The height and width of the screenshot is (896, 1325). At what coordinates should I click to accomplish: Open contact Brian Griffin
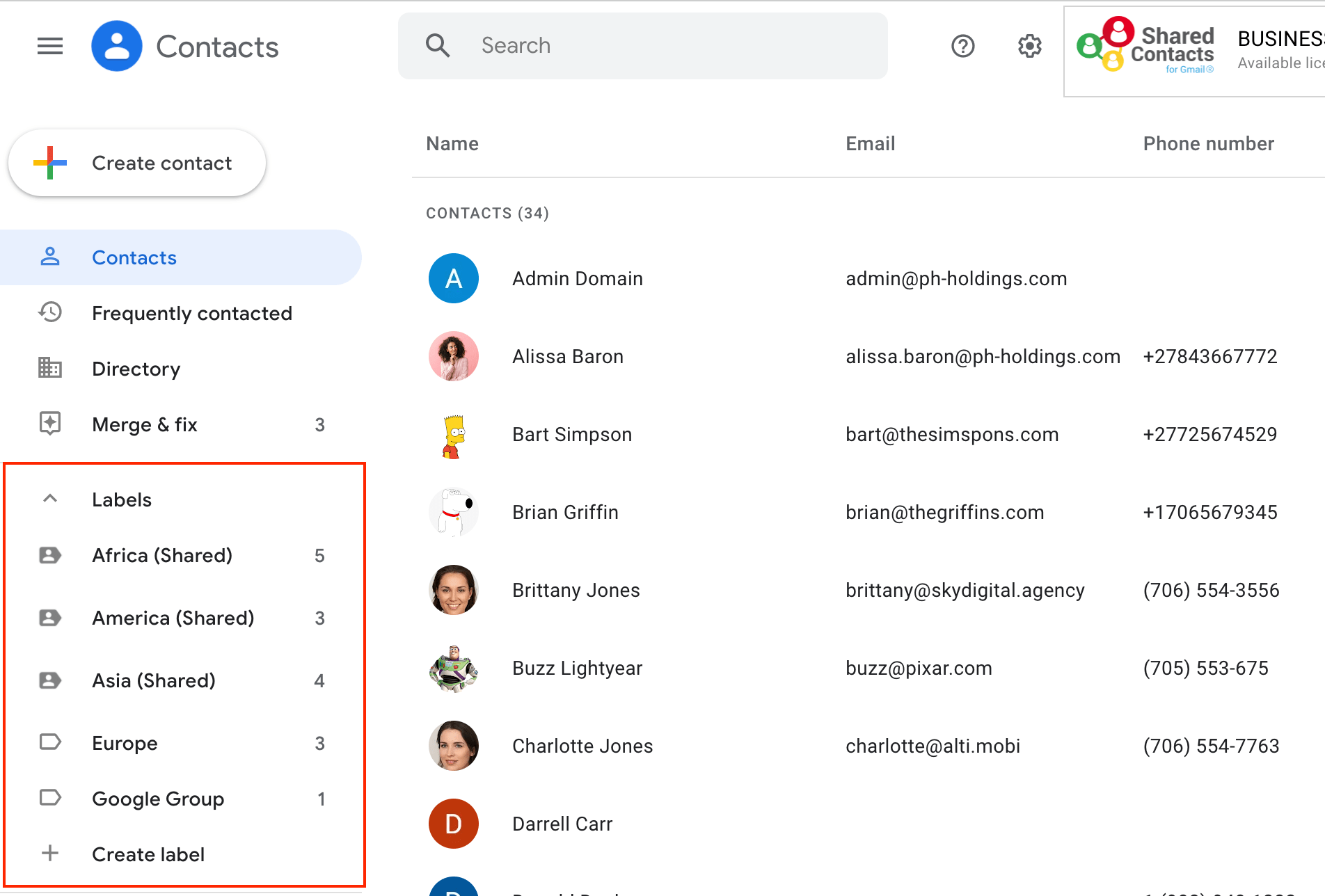[x=565, y=512]
